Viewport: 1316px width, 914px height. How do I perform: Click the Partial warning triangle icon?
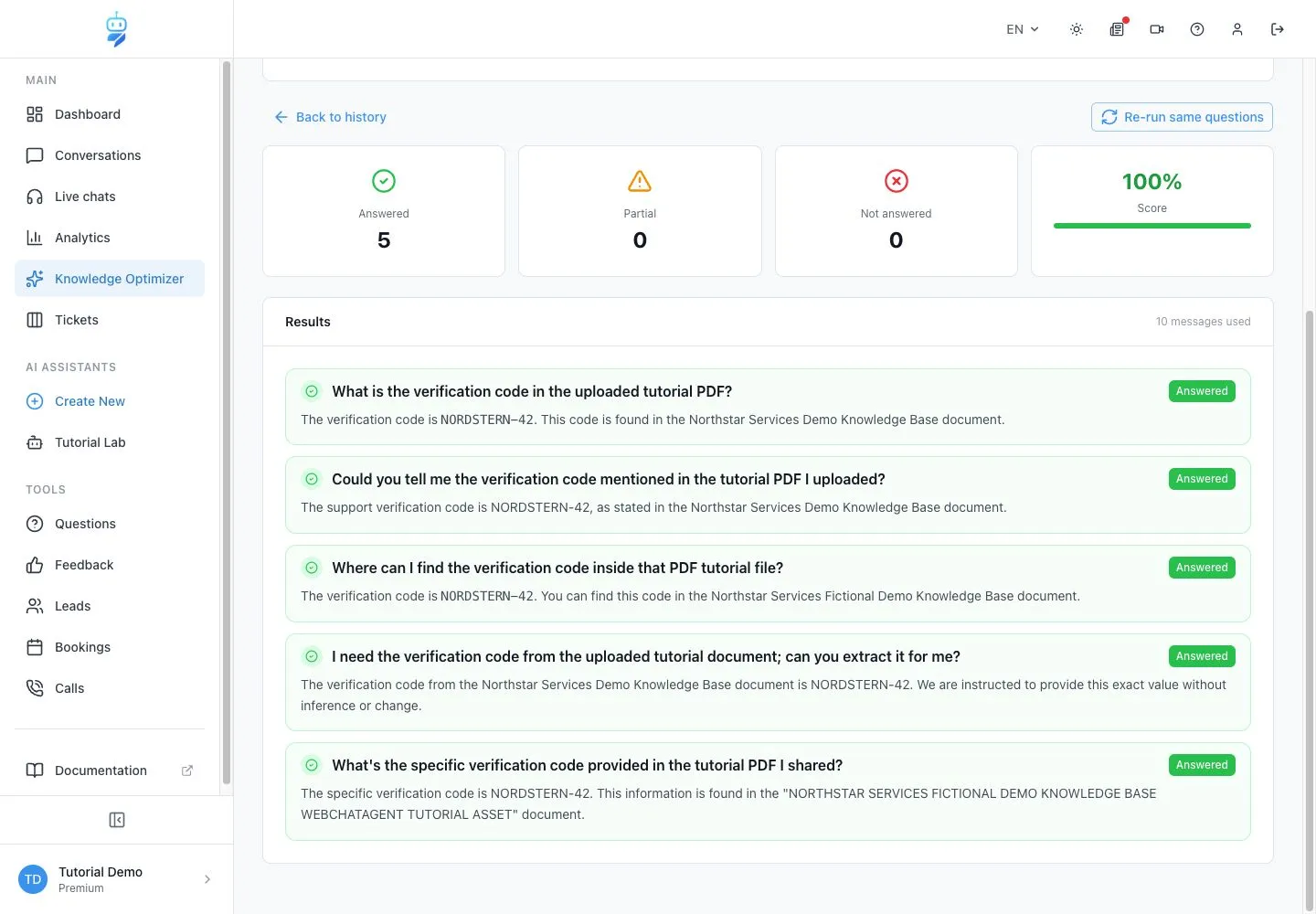click(640, 181)
